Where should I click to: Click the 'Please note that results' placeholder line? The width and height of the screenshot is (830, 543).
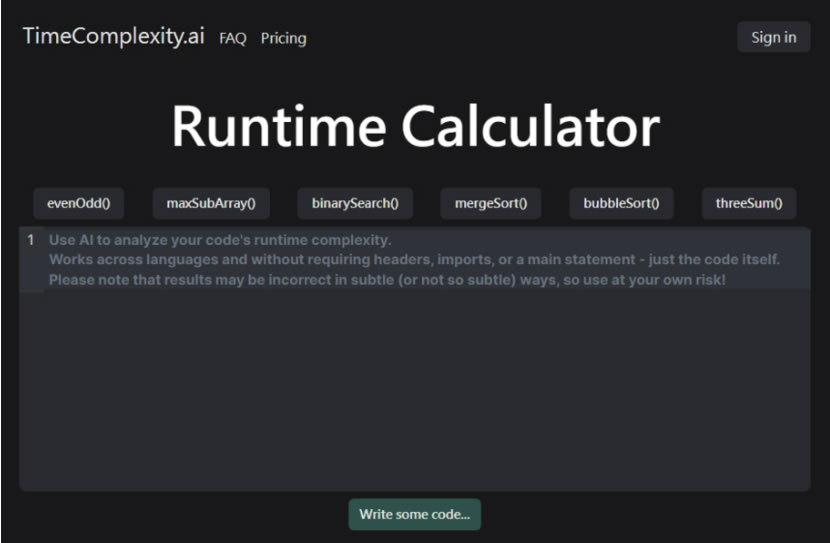click(387, 280)
